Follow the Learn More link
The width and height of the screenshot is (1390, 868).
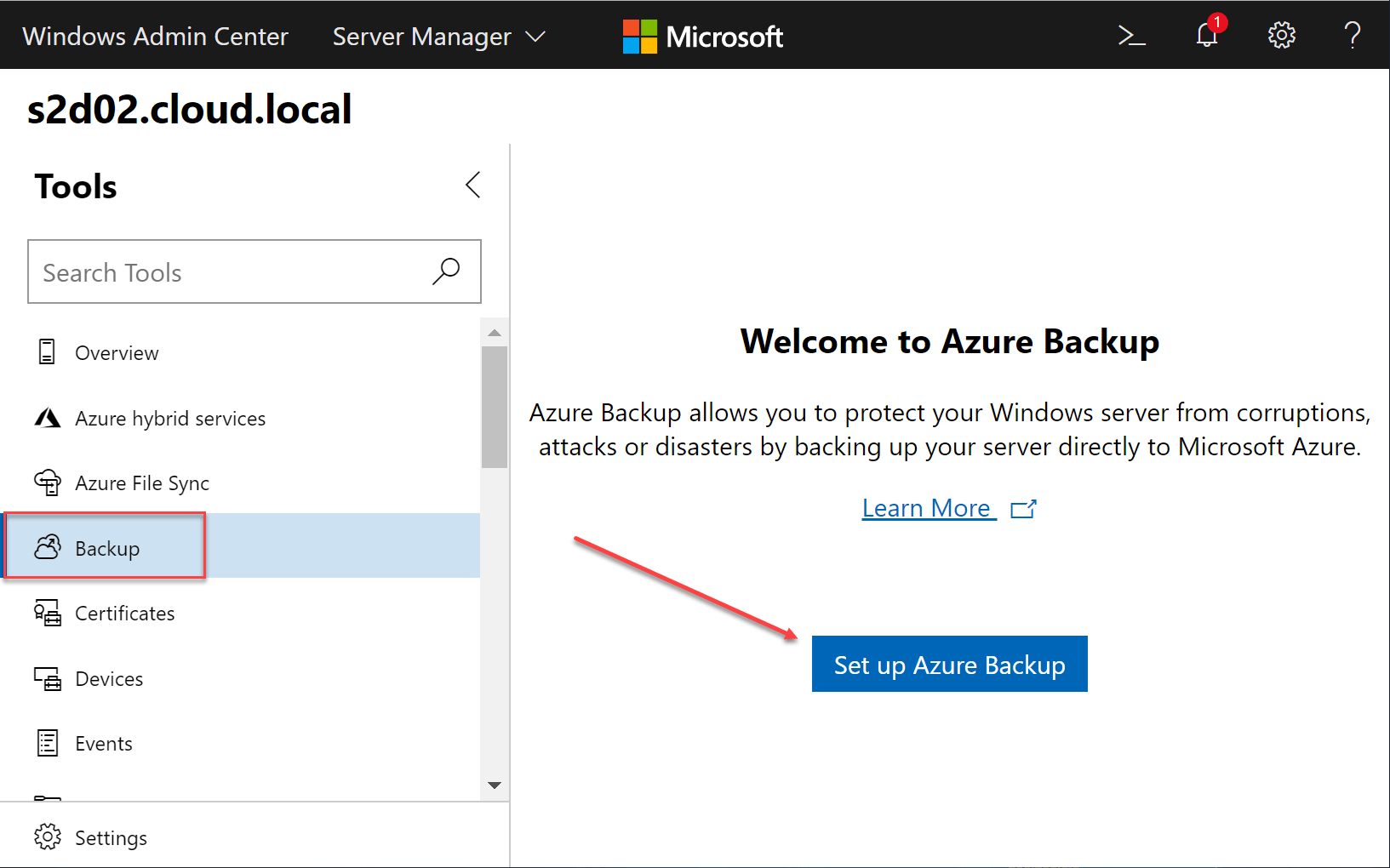tap(929, 508)
